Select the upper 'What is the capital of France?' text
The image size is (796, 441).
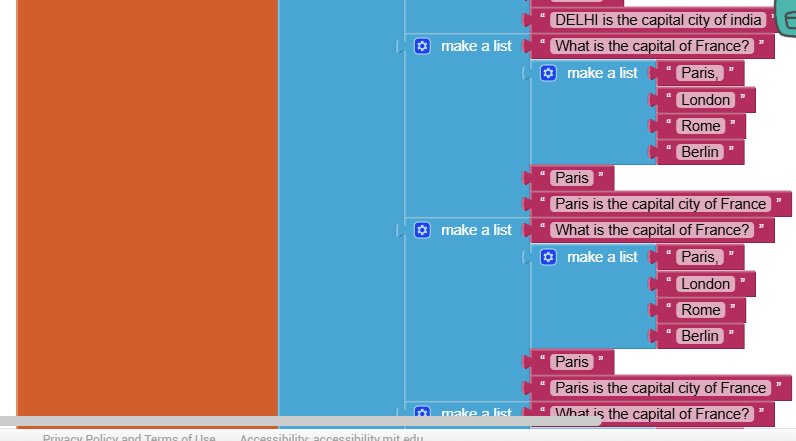(x=652, y=46)
